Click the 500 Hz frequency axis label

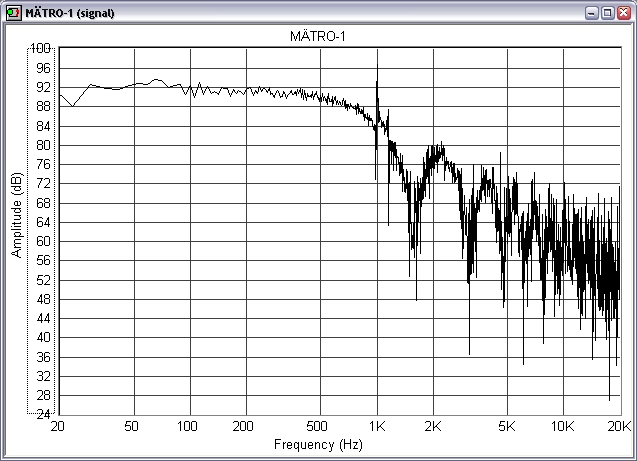pos(317,426)
